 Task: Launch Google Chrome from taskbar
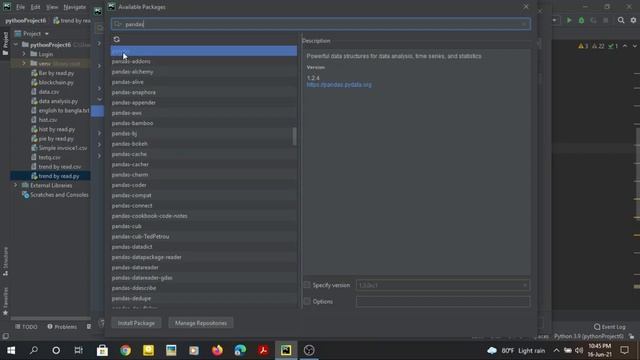(125, 350)
